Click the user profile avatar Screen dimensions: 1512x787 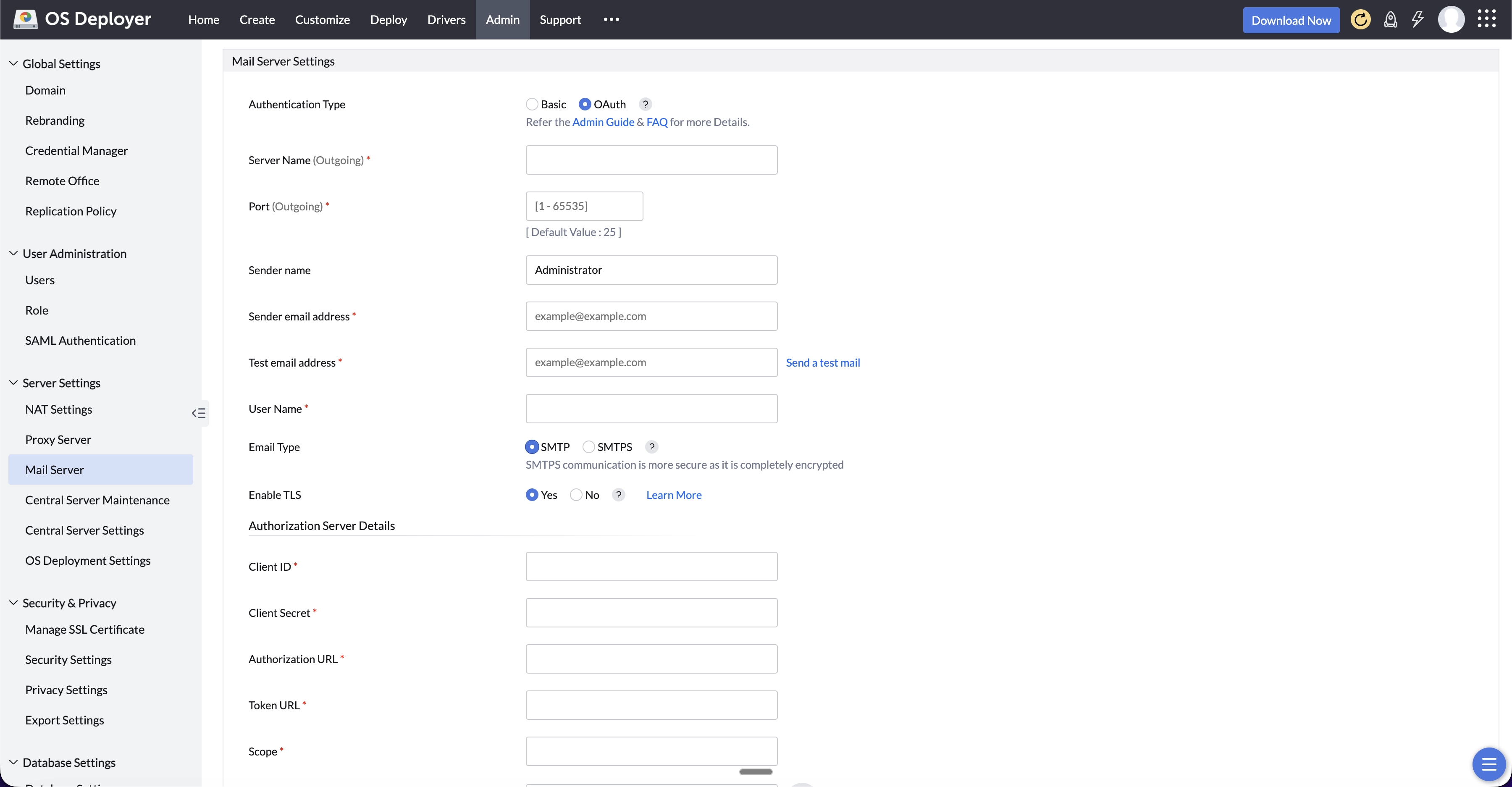pos(1452,19)
